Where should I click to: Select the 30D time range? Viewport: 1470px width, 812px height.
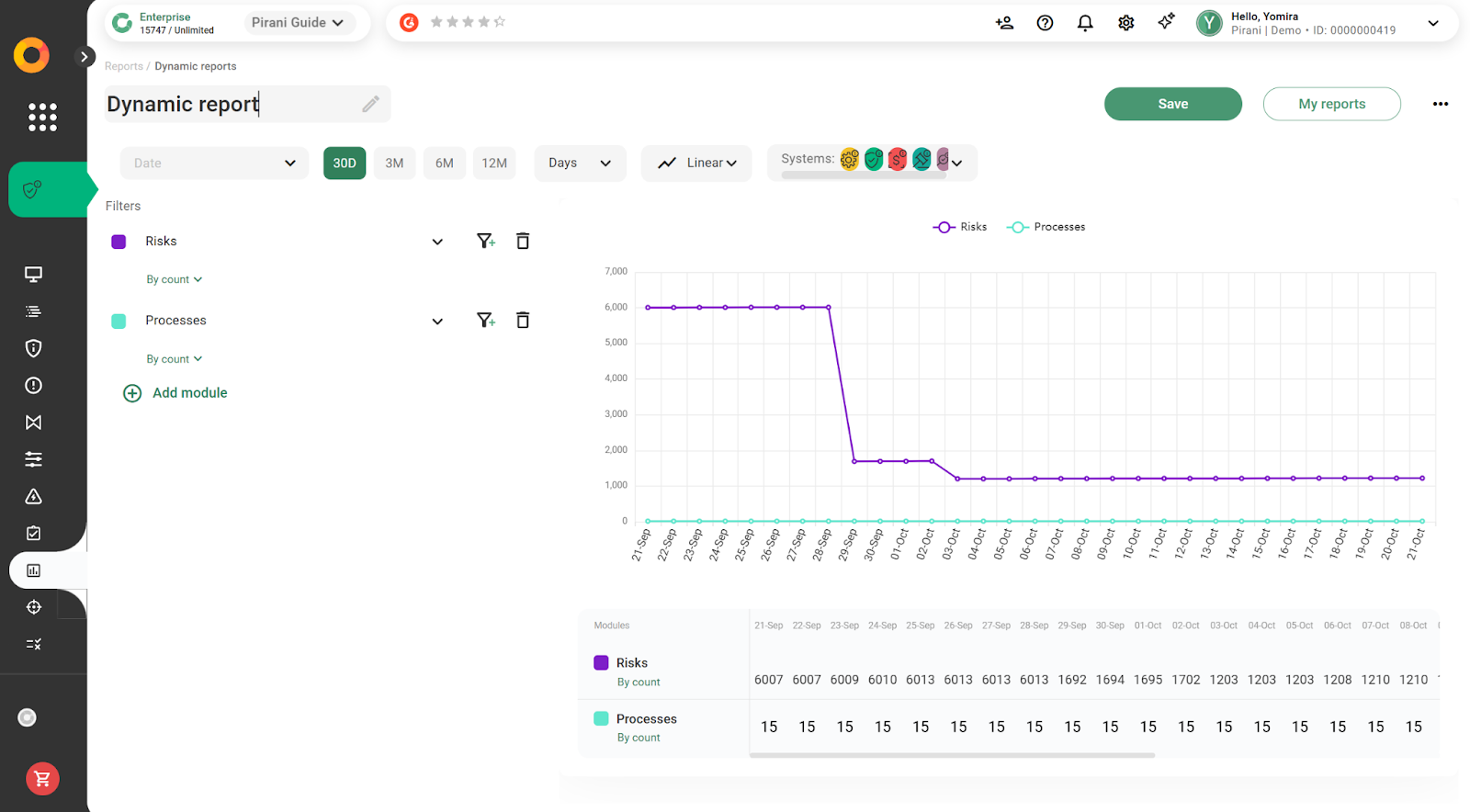(x=345, y=163)
